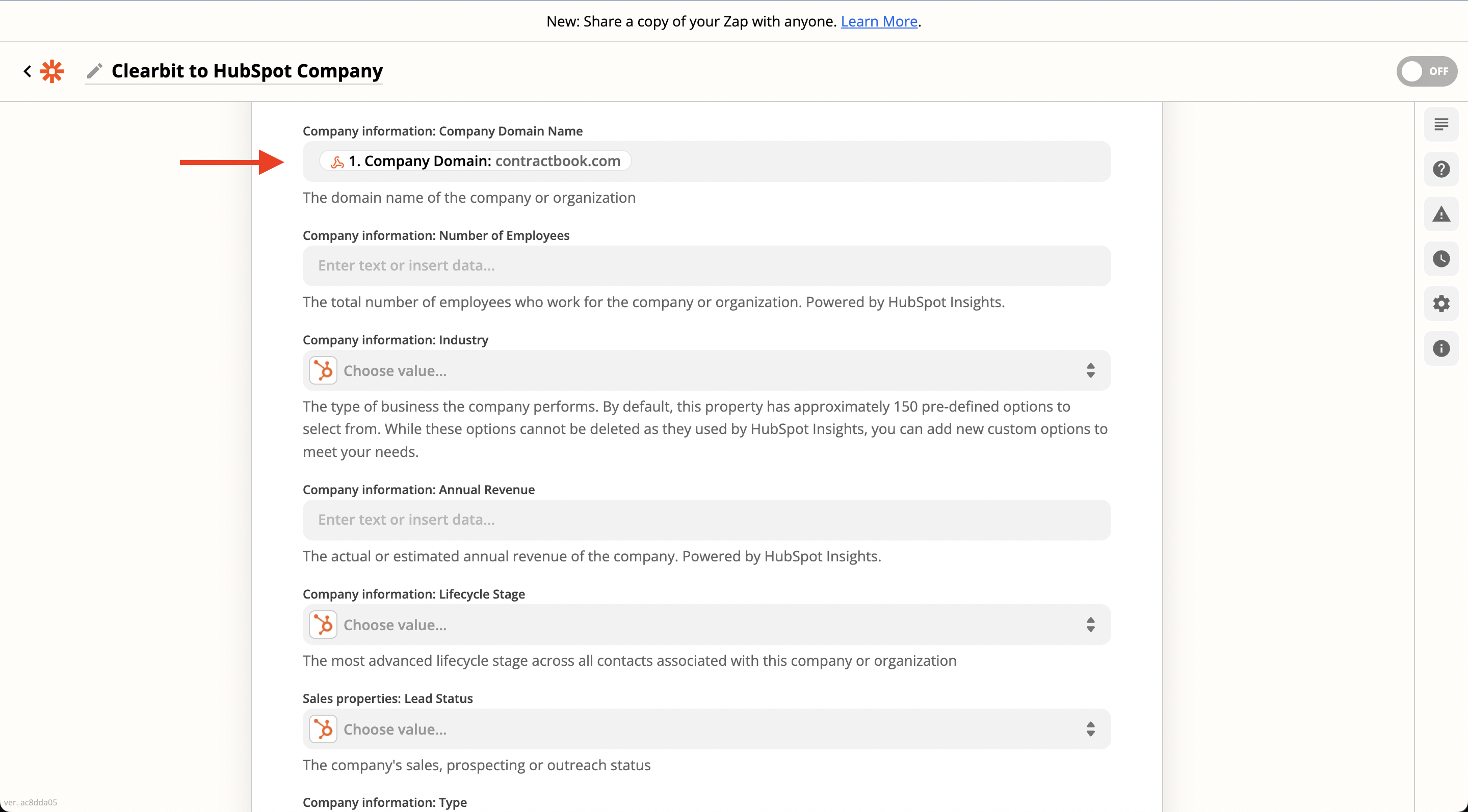Select the 'Sales properties: Lead Status' label
The height and width of the screenshot is (812, 1468).
[387, 699]
